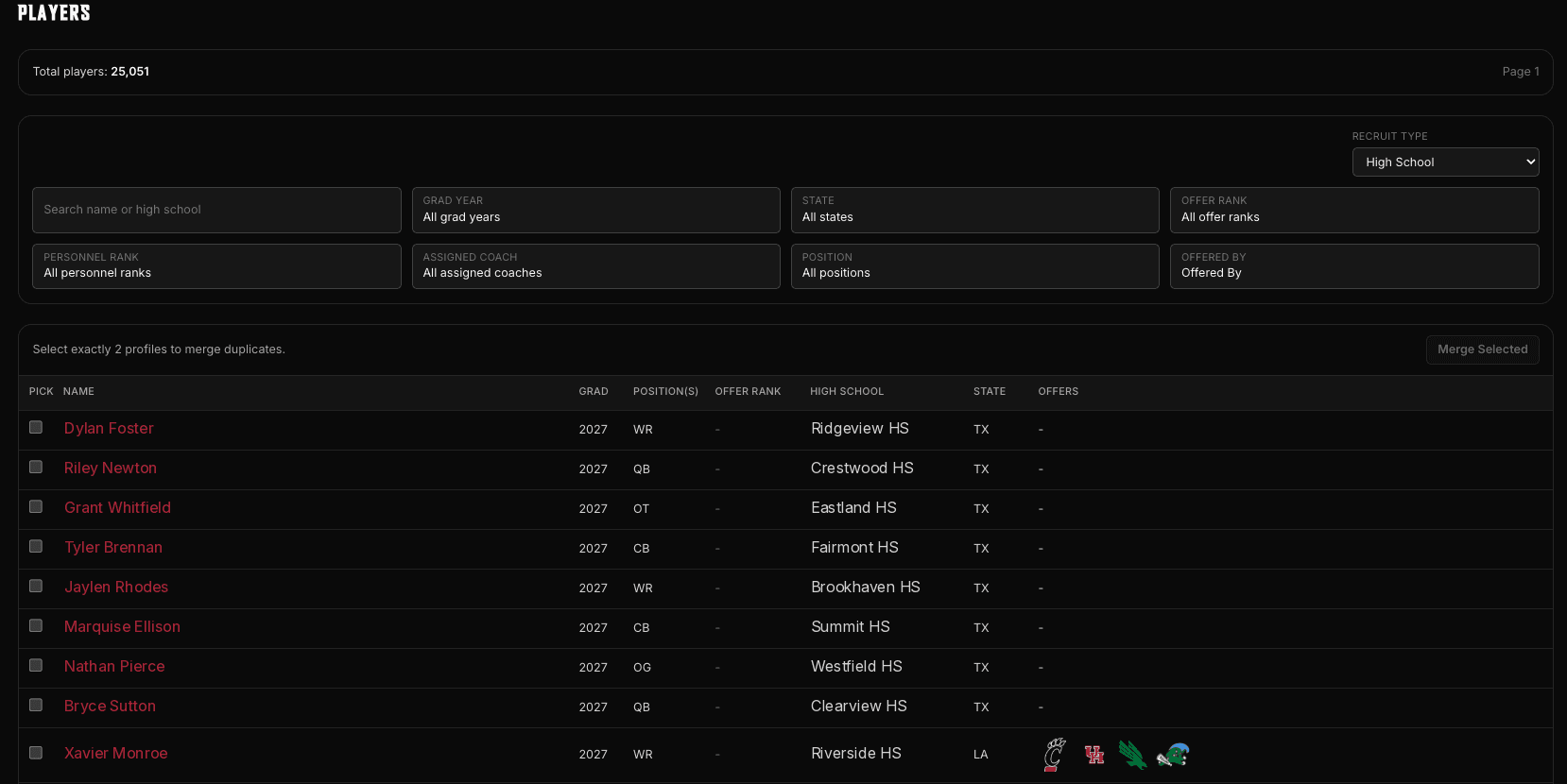Image resolution: width=1567 pixels, height=784 pixels.
Task: Click the GRAD column header
Action: [594, 391]
